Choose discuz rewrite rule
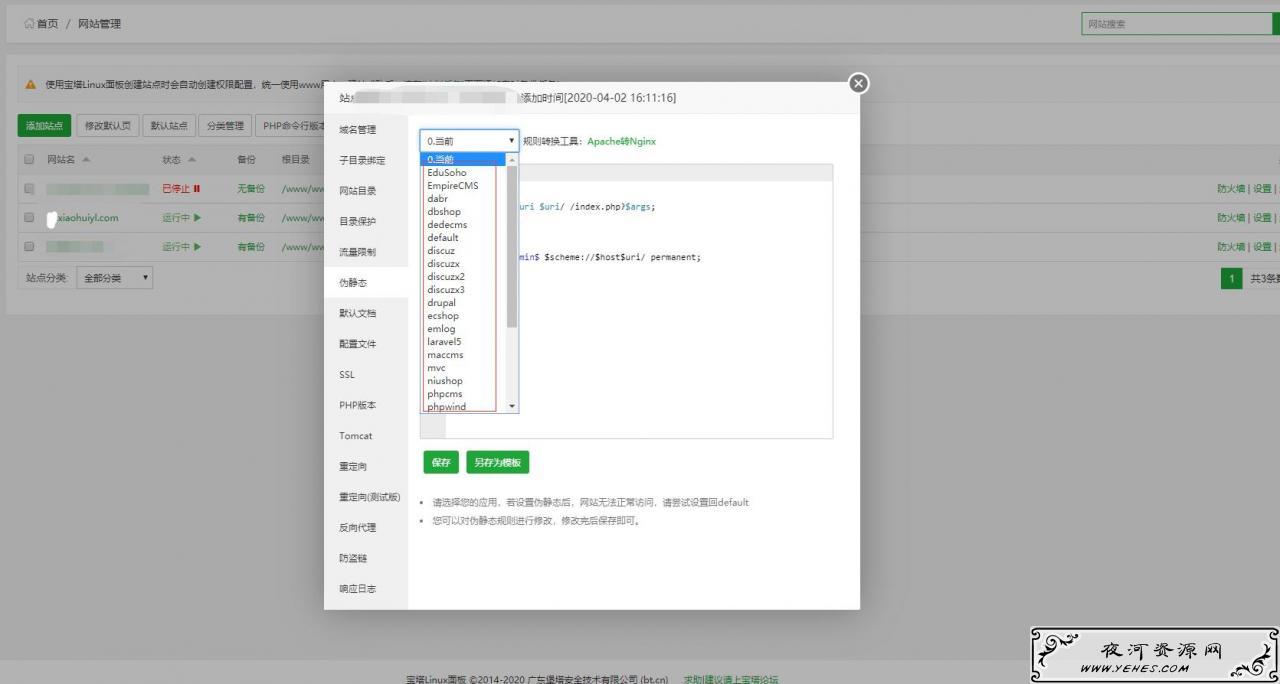The width and height of the screenshot is (1280, 684). click(464, 250)
